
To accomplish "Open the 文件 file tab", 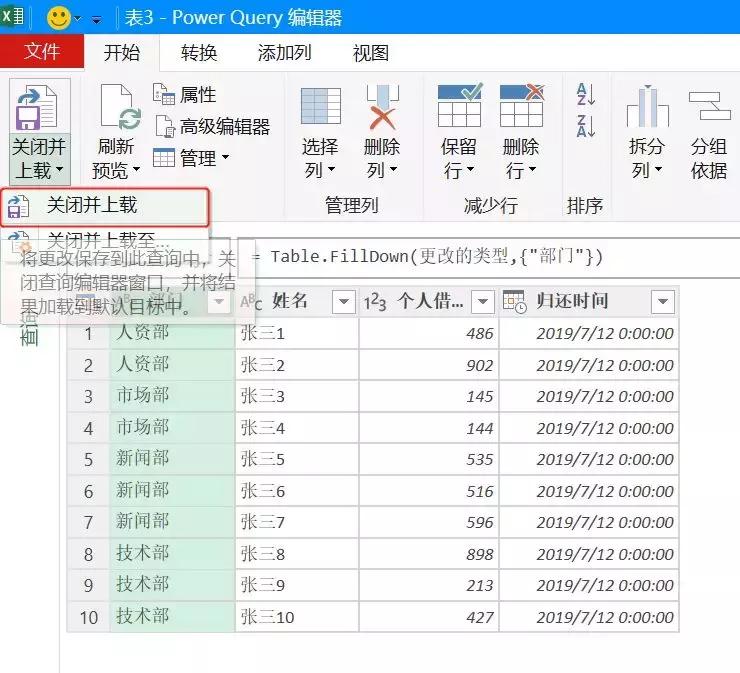I will 42,51.
